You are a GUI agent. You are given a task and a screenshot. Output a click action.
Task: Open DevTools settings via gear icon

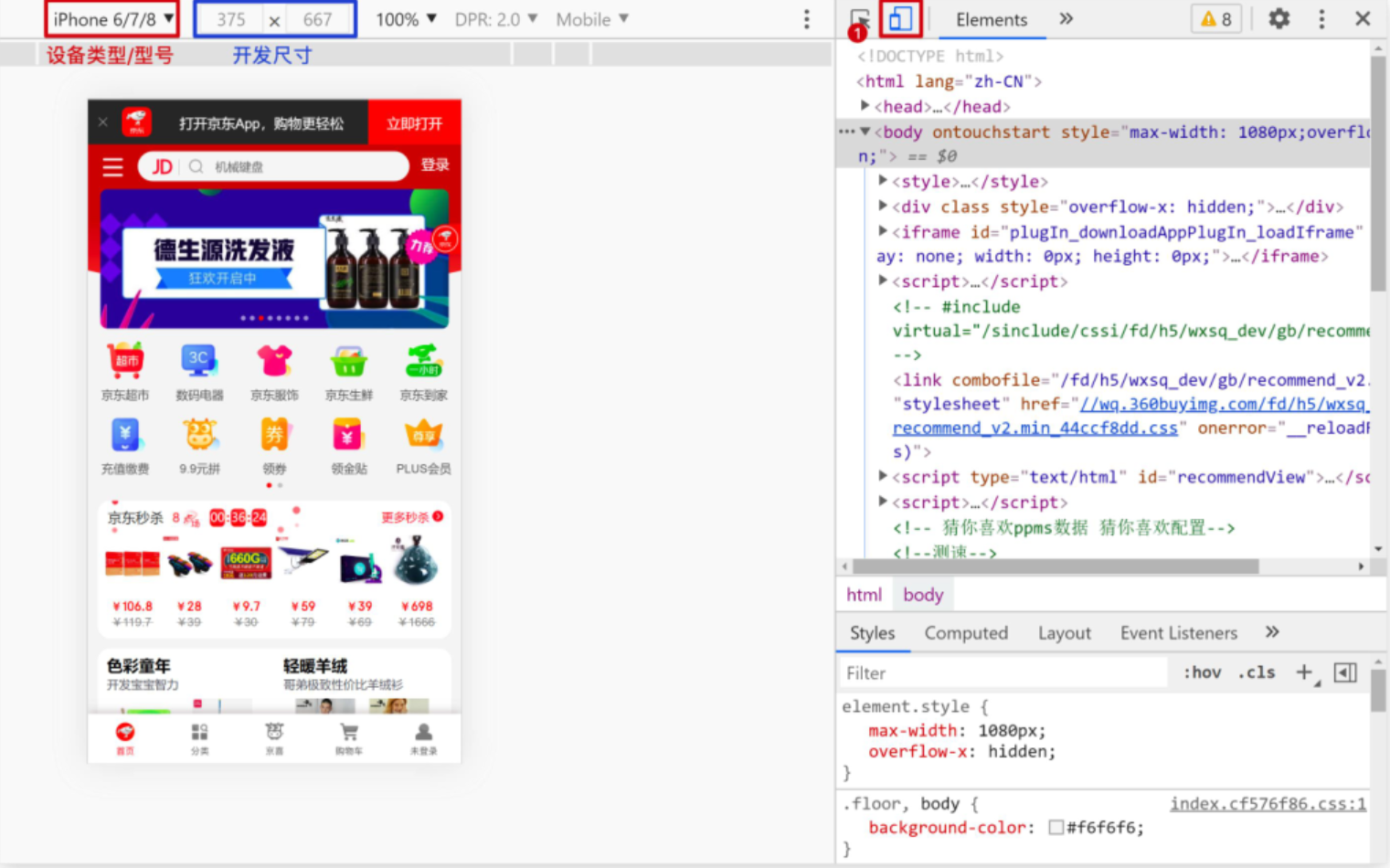point(1278,18)
